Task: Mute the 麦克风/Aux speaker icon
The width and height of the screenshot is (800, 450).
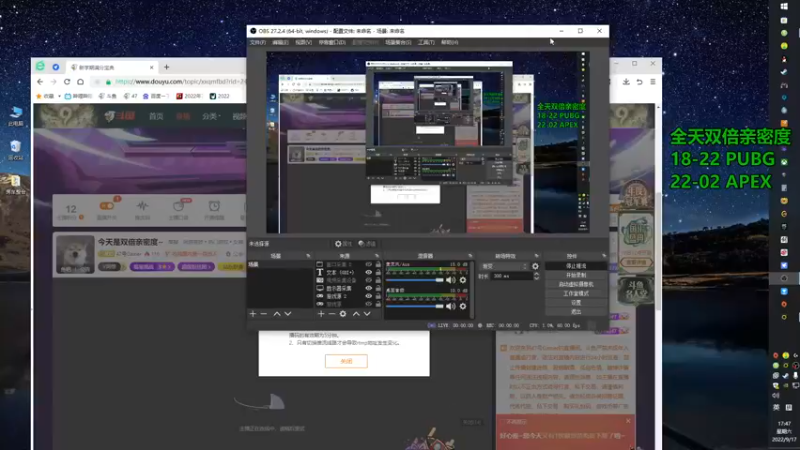Action: coord(451,280)
